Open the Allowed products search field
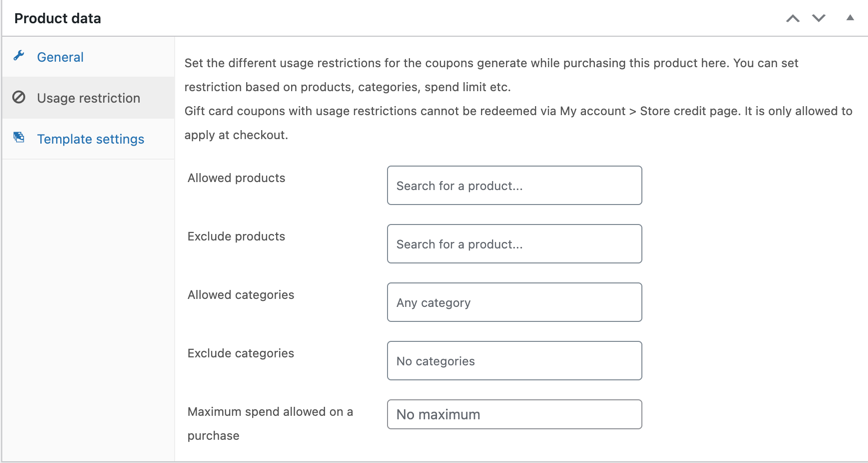This screenshot has height=463, width=868. point(514,185)
